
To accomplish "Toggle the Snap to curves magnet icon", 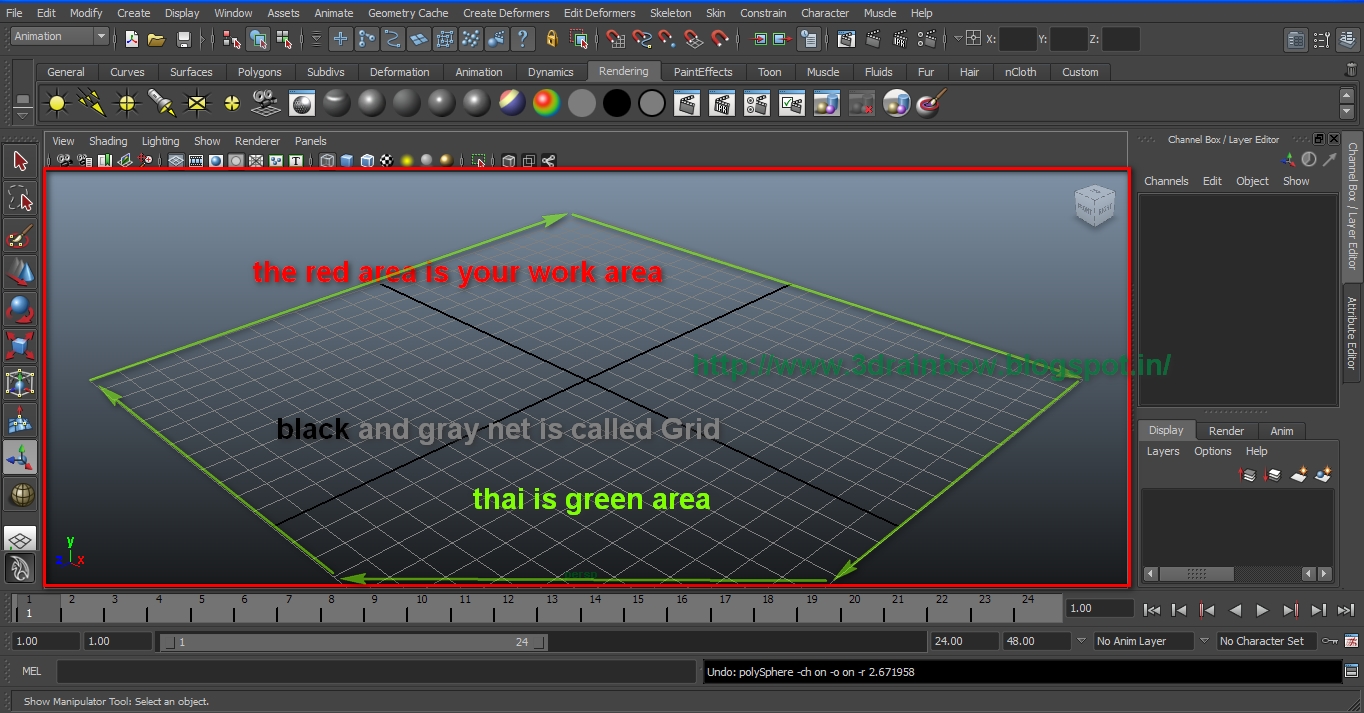I will point(642,39).
